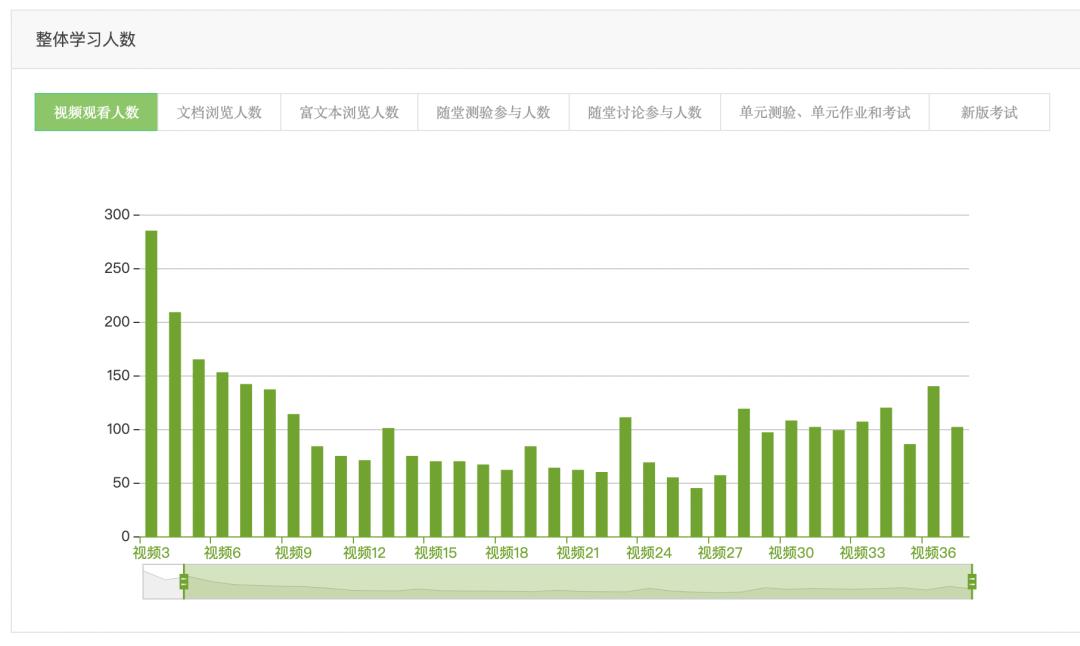
Task: Click the right zoom slider handle
Action: (x=972, y=582)
